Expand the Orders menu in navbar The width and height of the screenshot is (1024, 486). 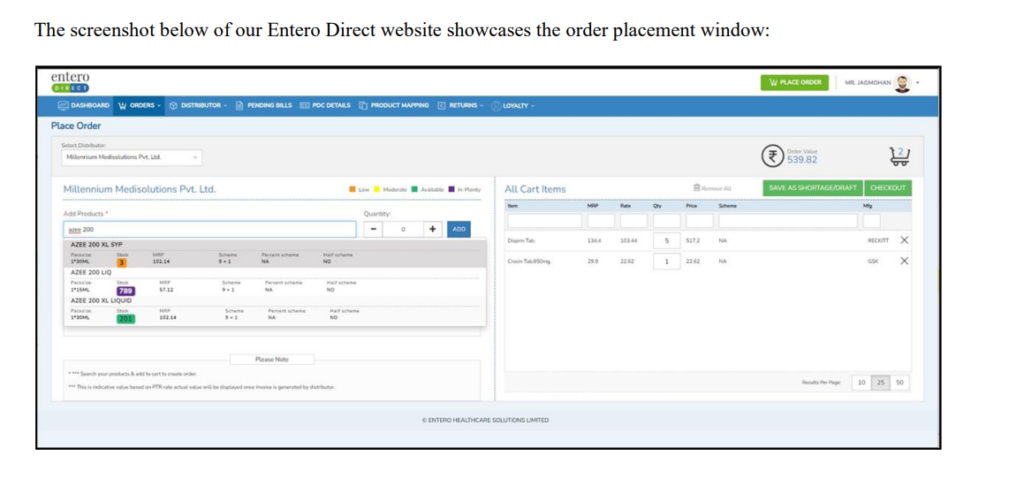[x=139, y=105]
